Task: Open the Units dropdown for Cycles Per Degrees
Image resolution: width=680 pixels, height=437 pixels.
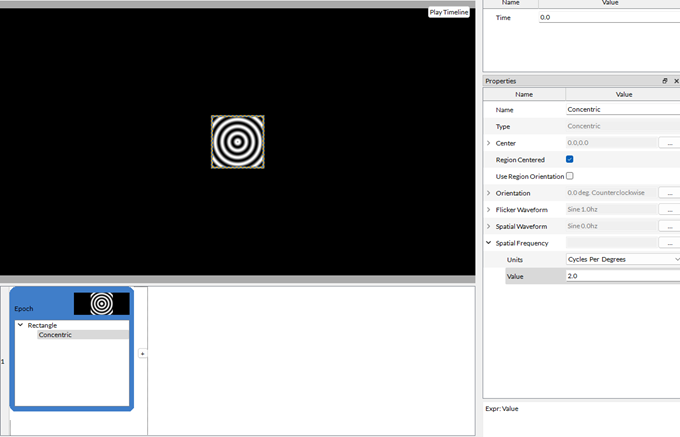Action: coord(622,259)
